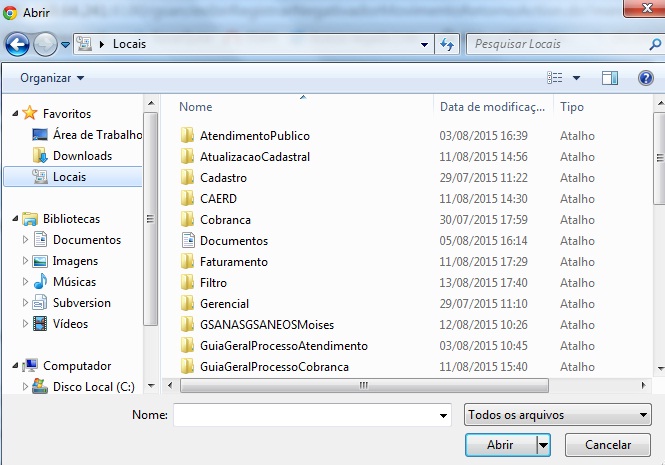Select the AtendimentoPublico folder
This screenshot has width=665, height=465.
[254, 136]
